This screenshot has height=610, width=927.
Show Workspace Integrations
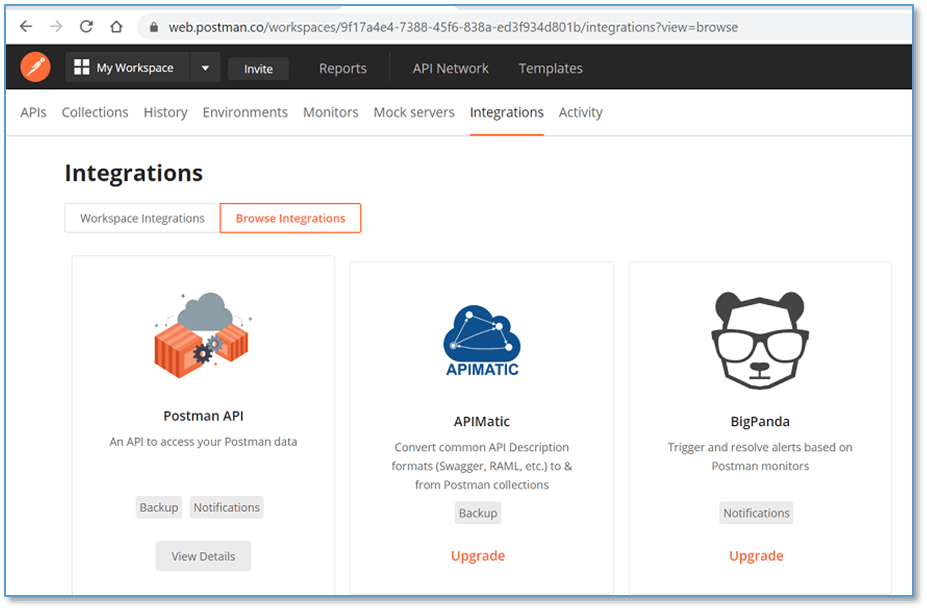(142, 218)
